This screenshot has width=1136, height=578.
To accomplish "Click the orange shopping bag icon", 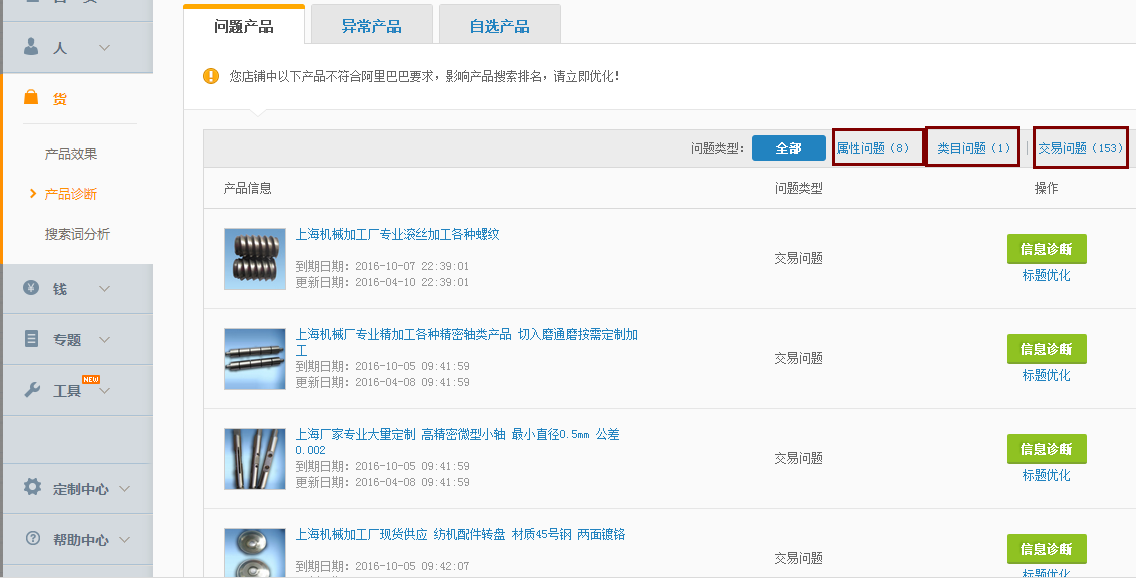I will tap(31, 98).
